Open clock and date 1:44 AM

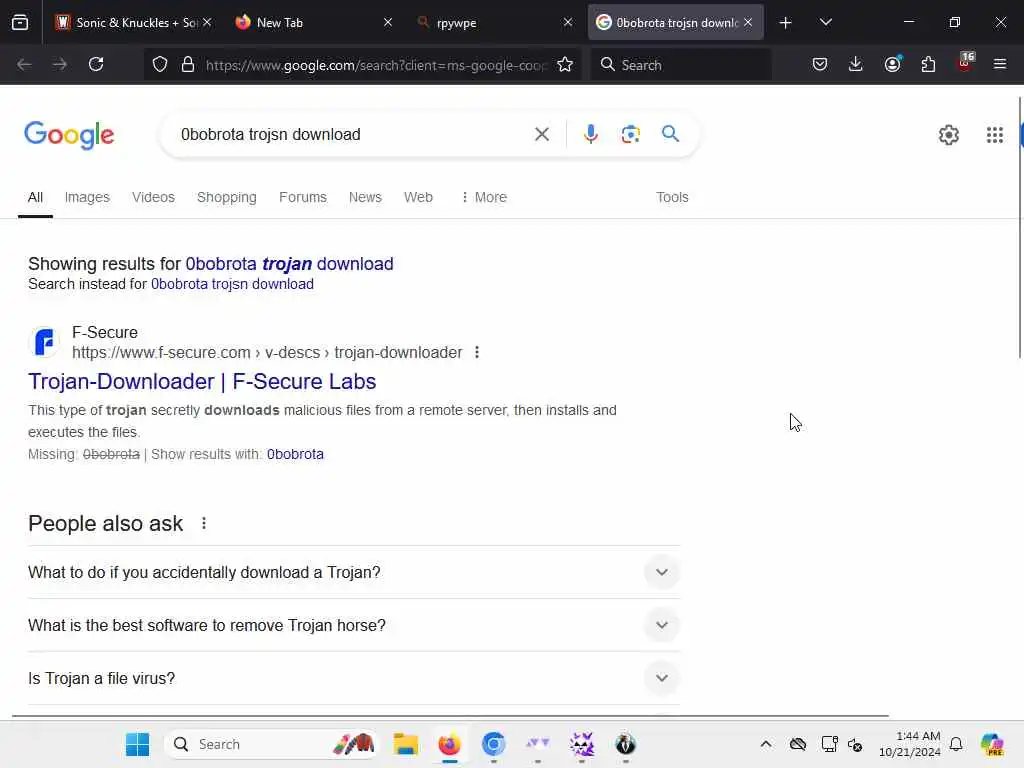click(x=909, y=744)
